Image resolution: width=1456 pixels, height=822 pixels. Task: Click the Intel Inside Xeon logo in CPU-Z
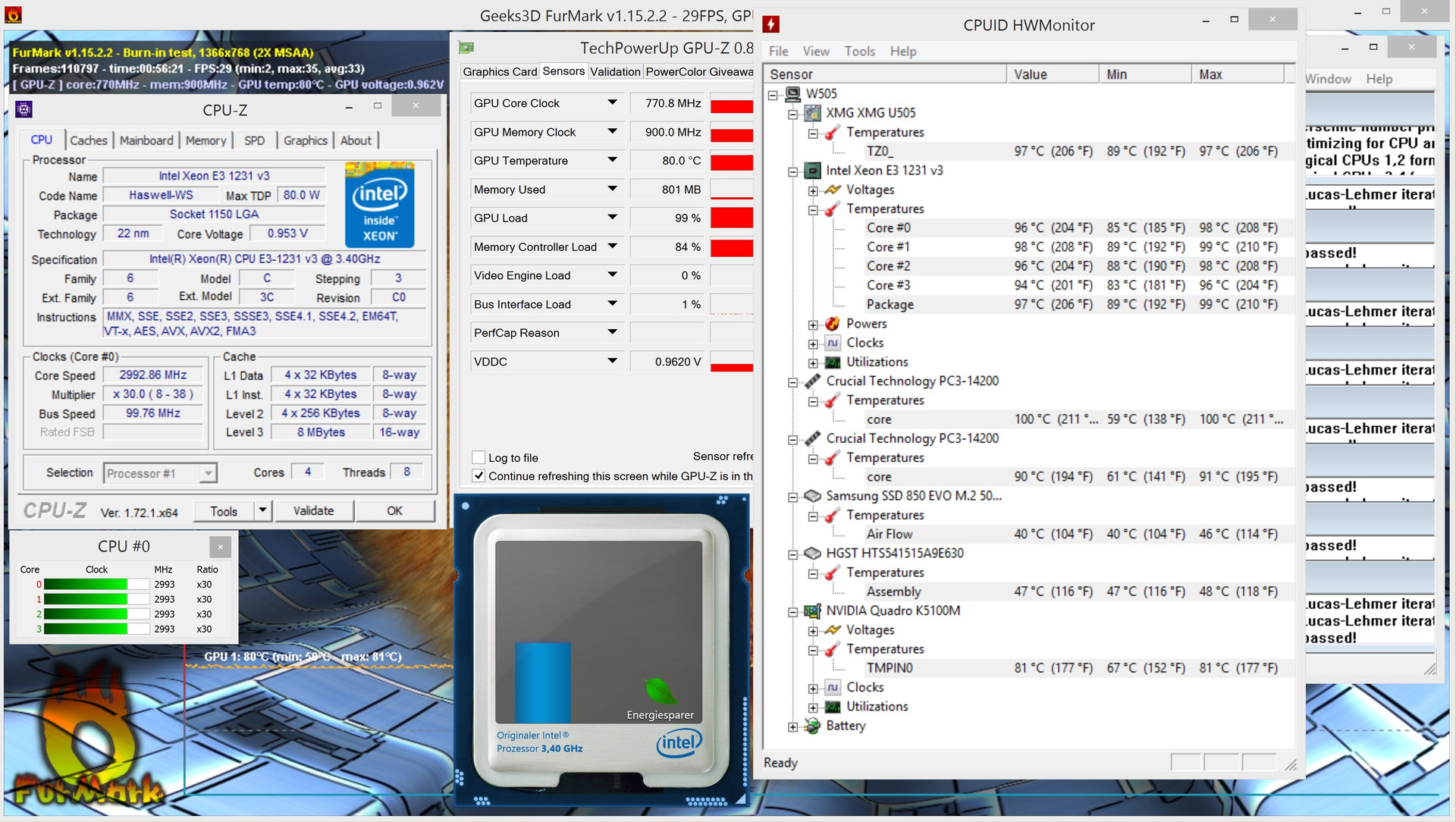[x=379, y=205]
